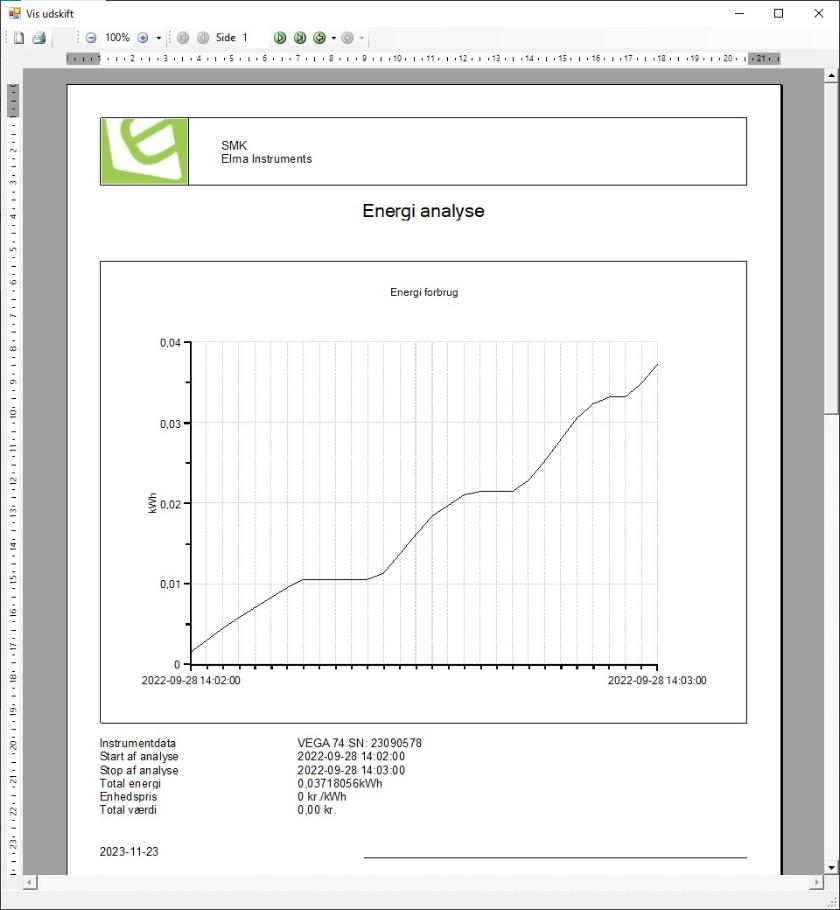This screenshot has width=840, height=910.
Task: Click the chart start time 14:02:00 label
Action: [191, 680]
